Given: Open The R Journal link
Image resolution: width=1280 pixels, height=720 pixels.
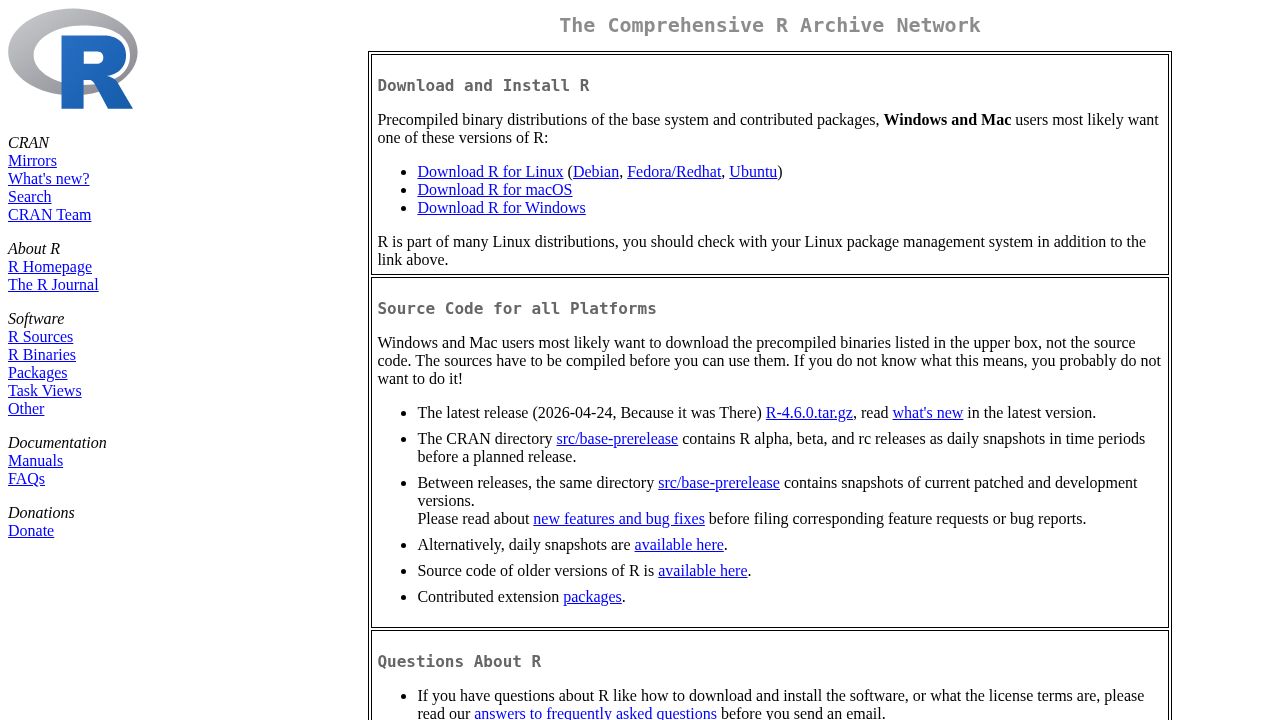Looking at the screenshot, I should [x=53, y=285].
